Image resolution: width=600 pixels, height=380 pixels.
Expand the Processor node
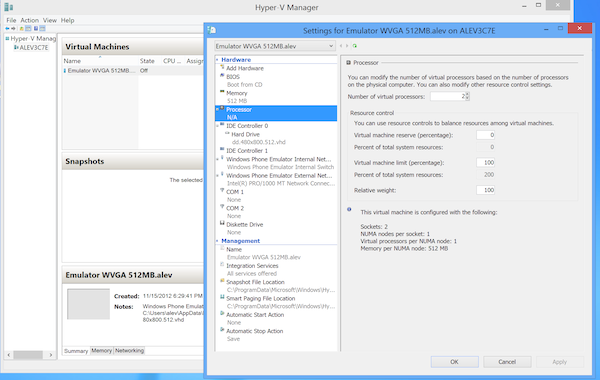(217, 109)
